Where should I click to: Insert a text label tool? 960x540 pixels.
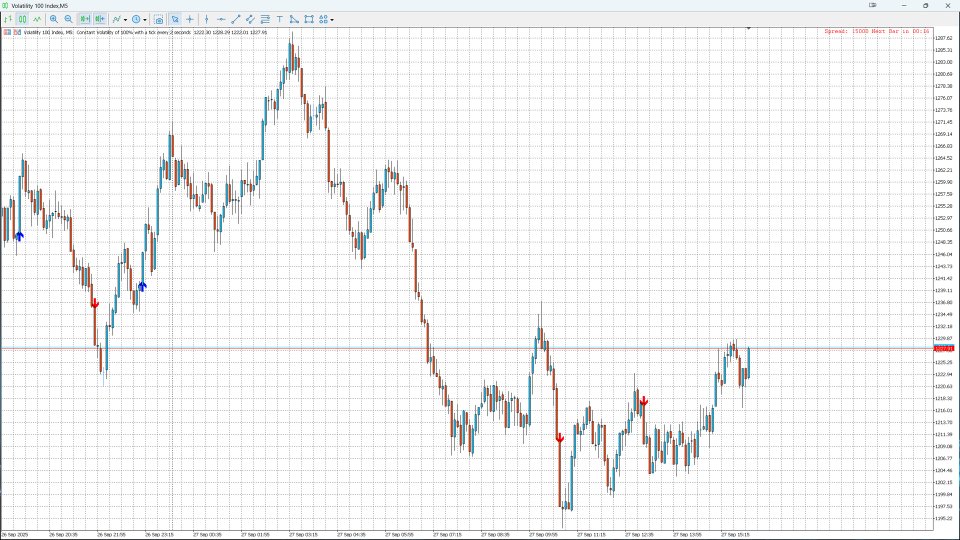click(280, 19)
